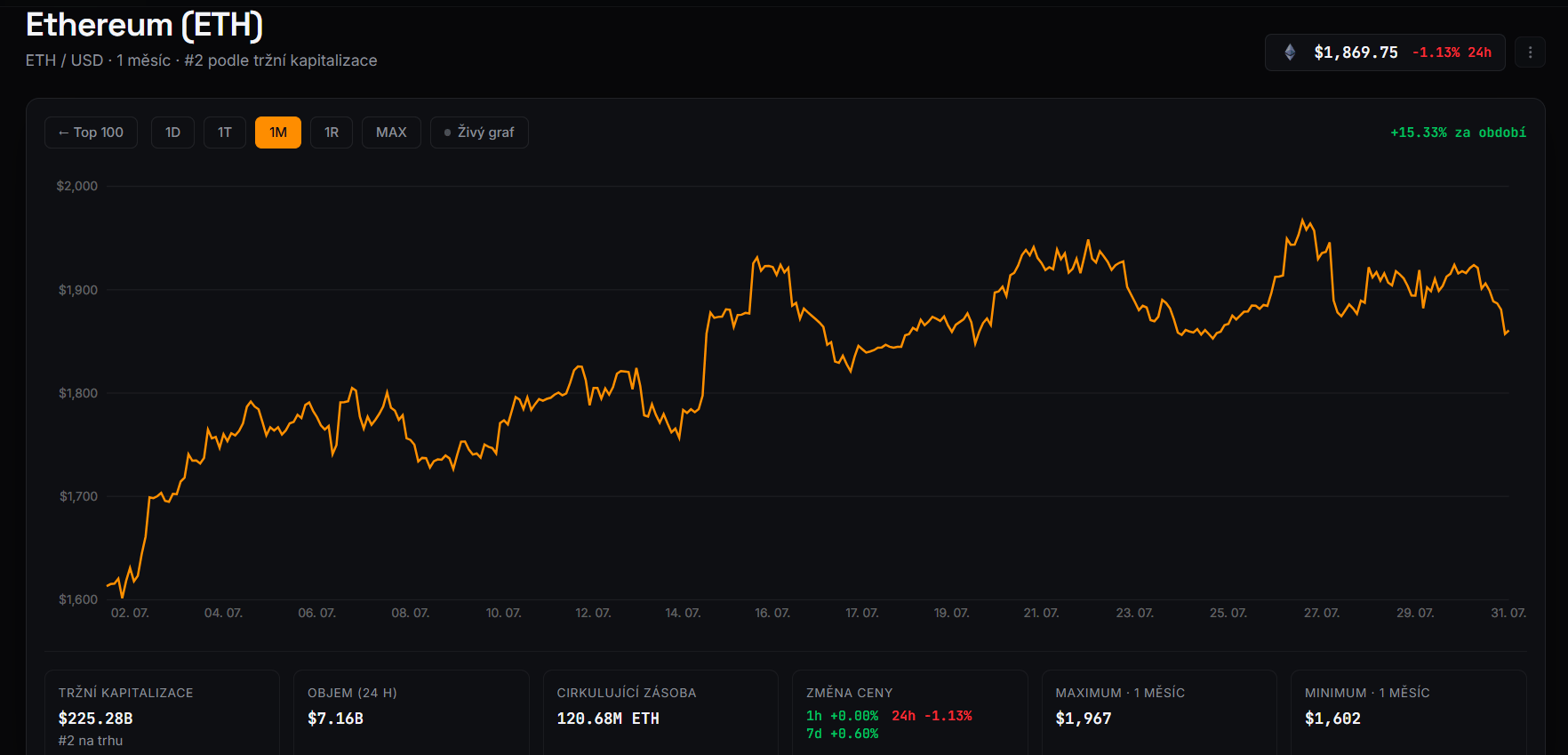Click the Ethereum diamond logo icon
The width and height of the screenshot is (1568, 755).
point(1290,52)
